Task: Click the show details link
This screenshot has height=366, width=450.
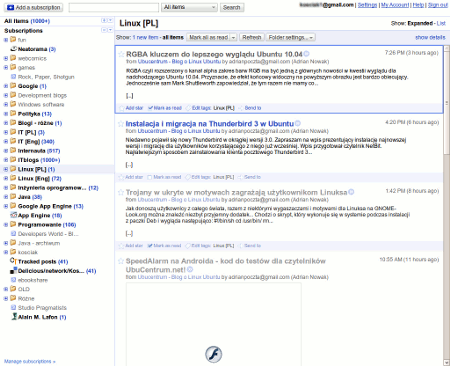Action: 430,37
